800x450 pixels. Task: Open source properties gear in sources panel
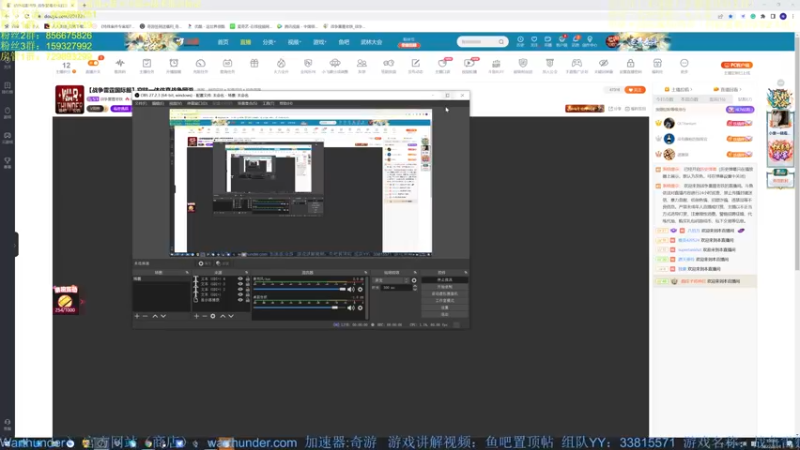click(213, 316)
